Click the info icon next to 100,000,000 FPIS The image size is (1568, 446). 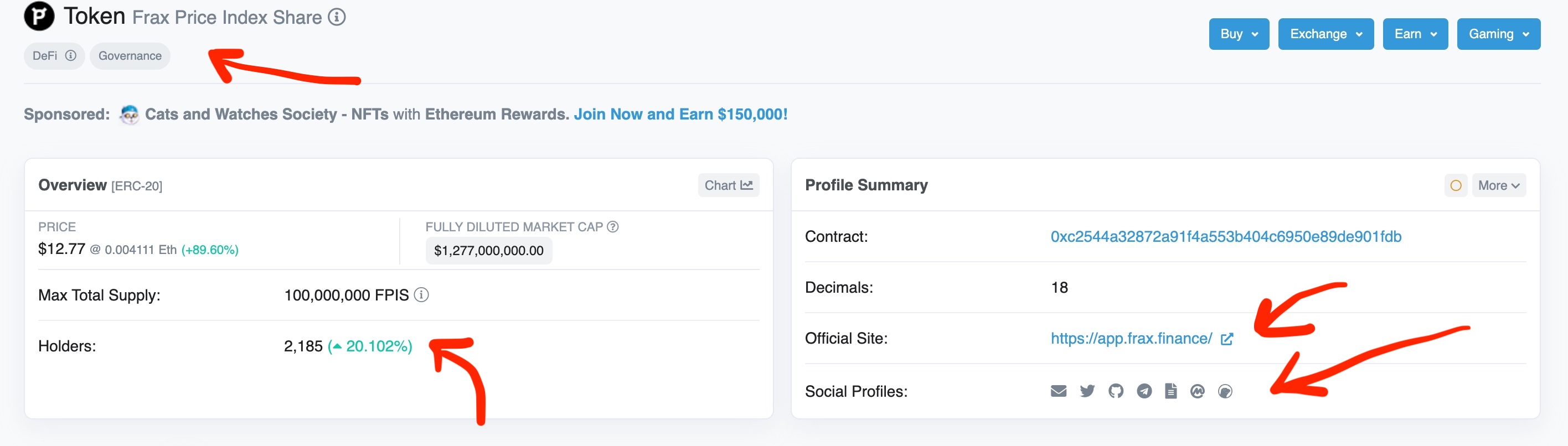tap(421, 294)
